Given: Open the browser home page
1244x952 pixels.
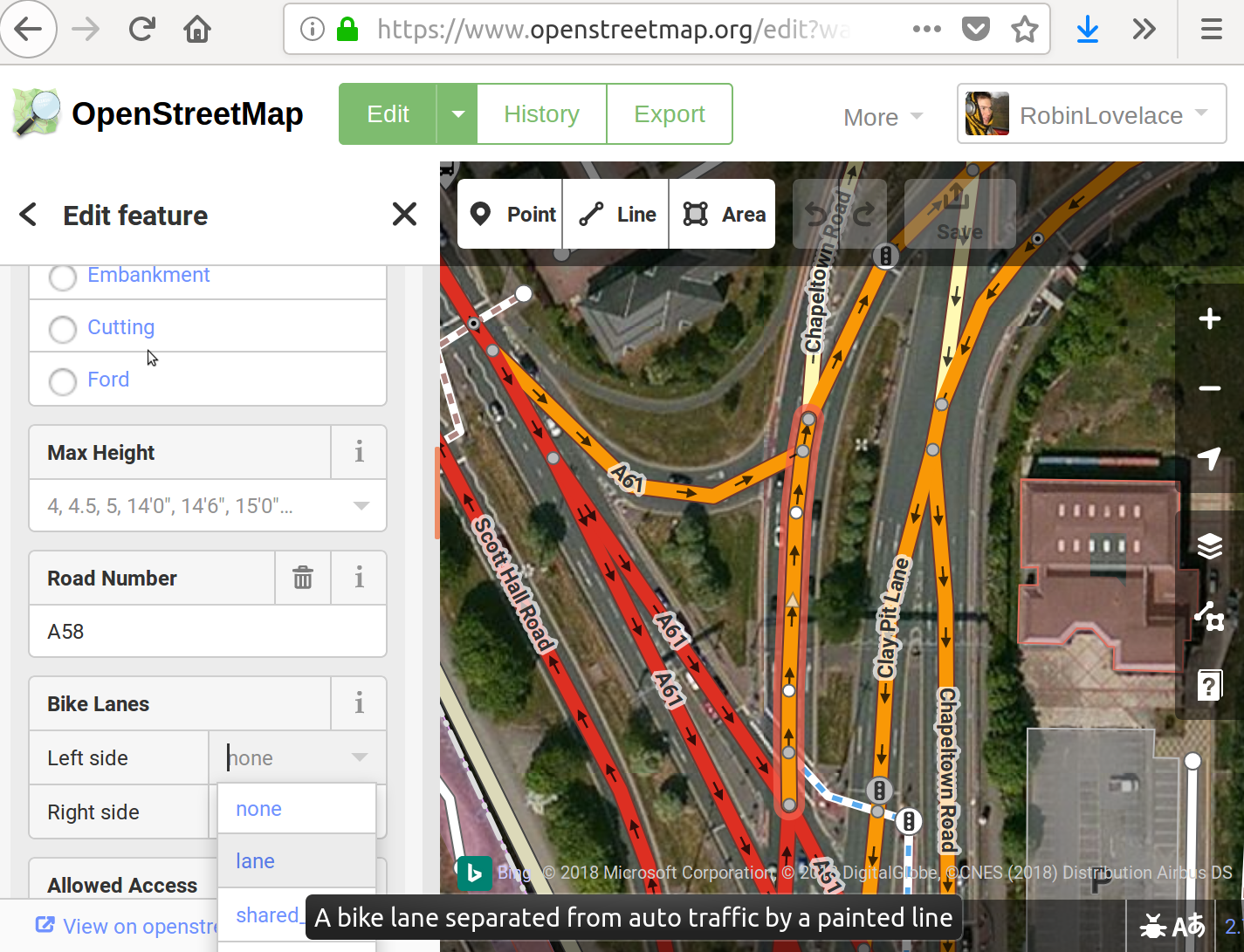Looking at the screenshot, I should click(197, 30).
